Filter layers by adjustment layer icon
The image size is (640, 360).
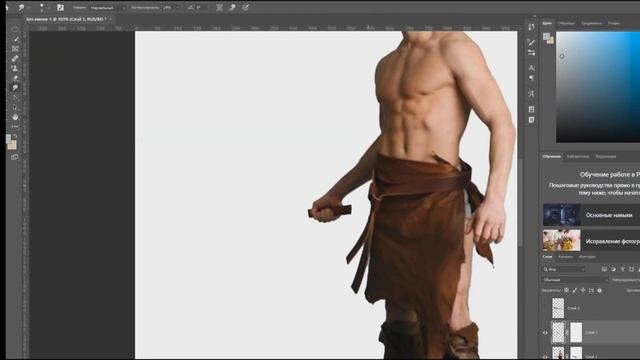613,269
